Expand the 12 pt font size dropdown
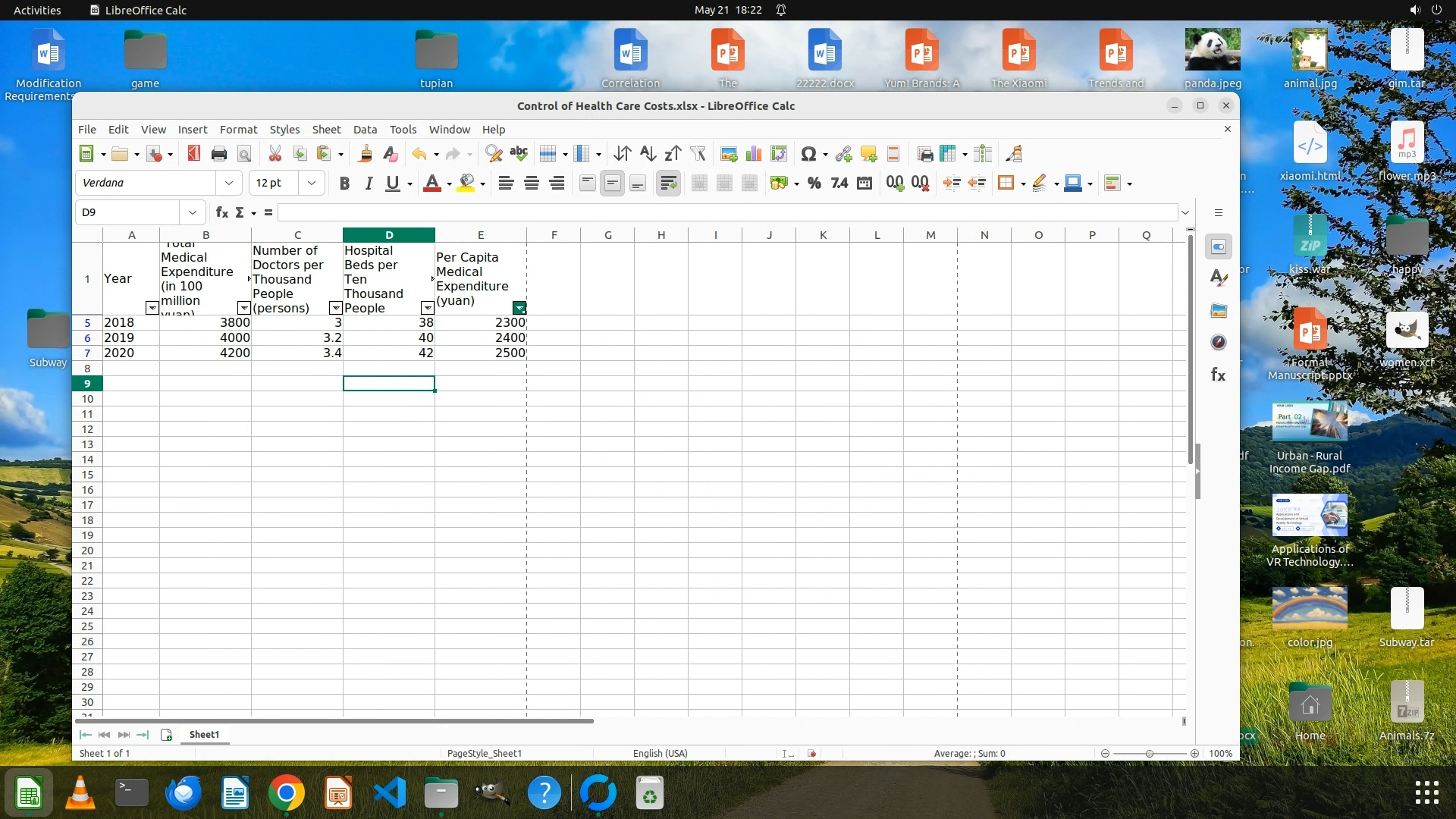 click(311, 183)
